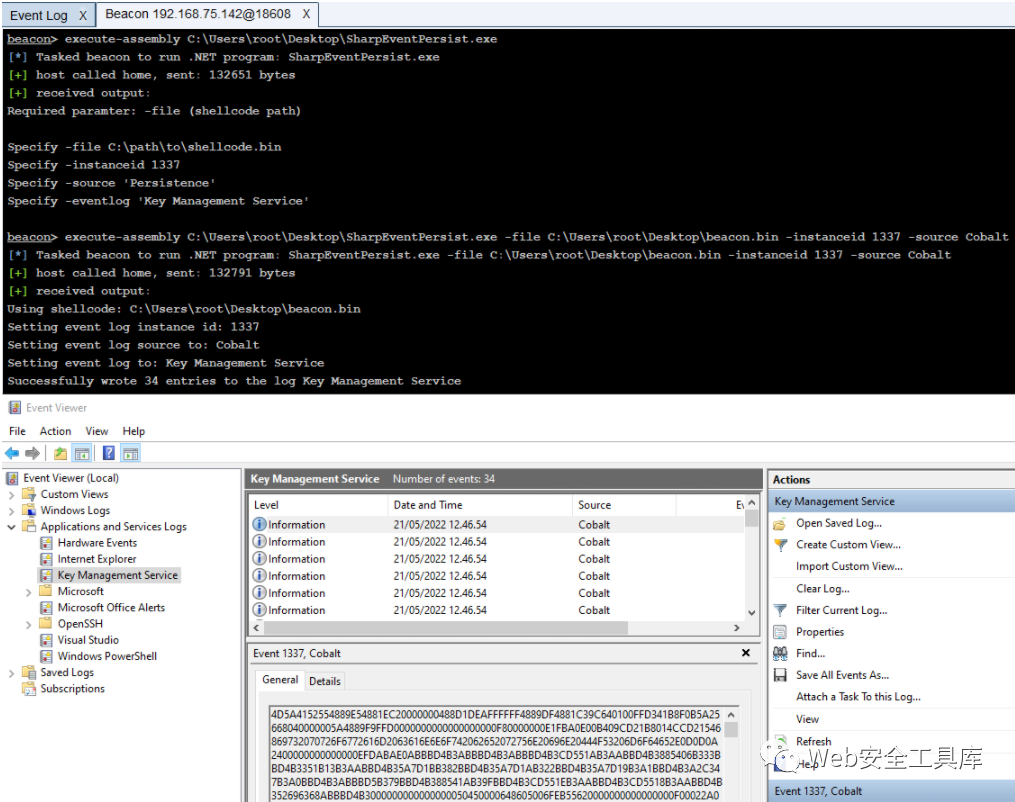Screen dimensions: 1015x802
Task: Click the Open Saved Log folder icon
Action: coord(780,524)
